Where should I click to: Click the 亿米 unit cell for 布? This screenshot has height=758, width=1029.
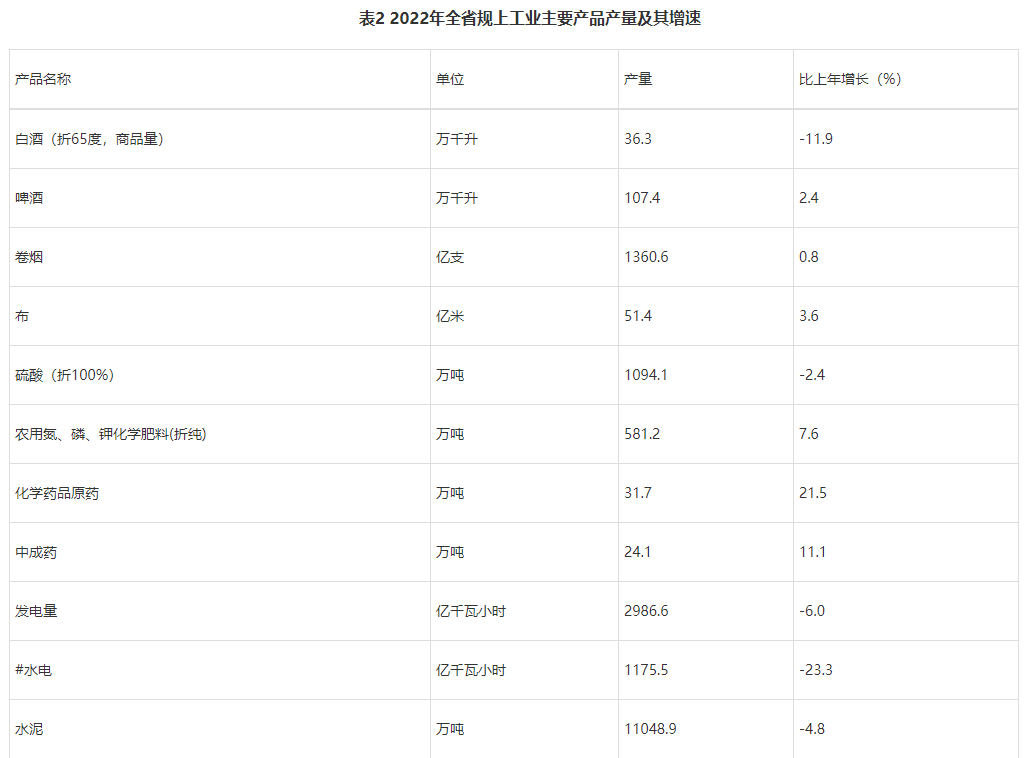coord(450,316)
